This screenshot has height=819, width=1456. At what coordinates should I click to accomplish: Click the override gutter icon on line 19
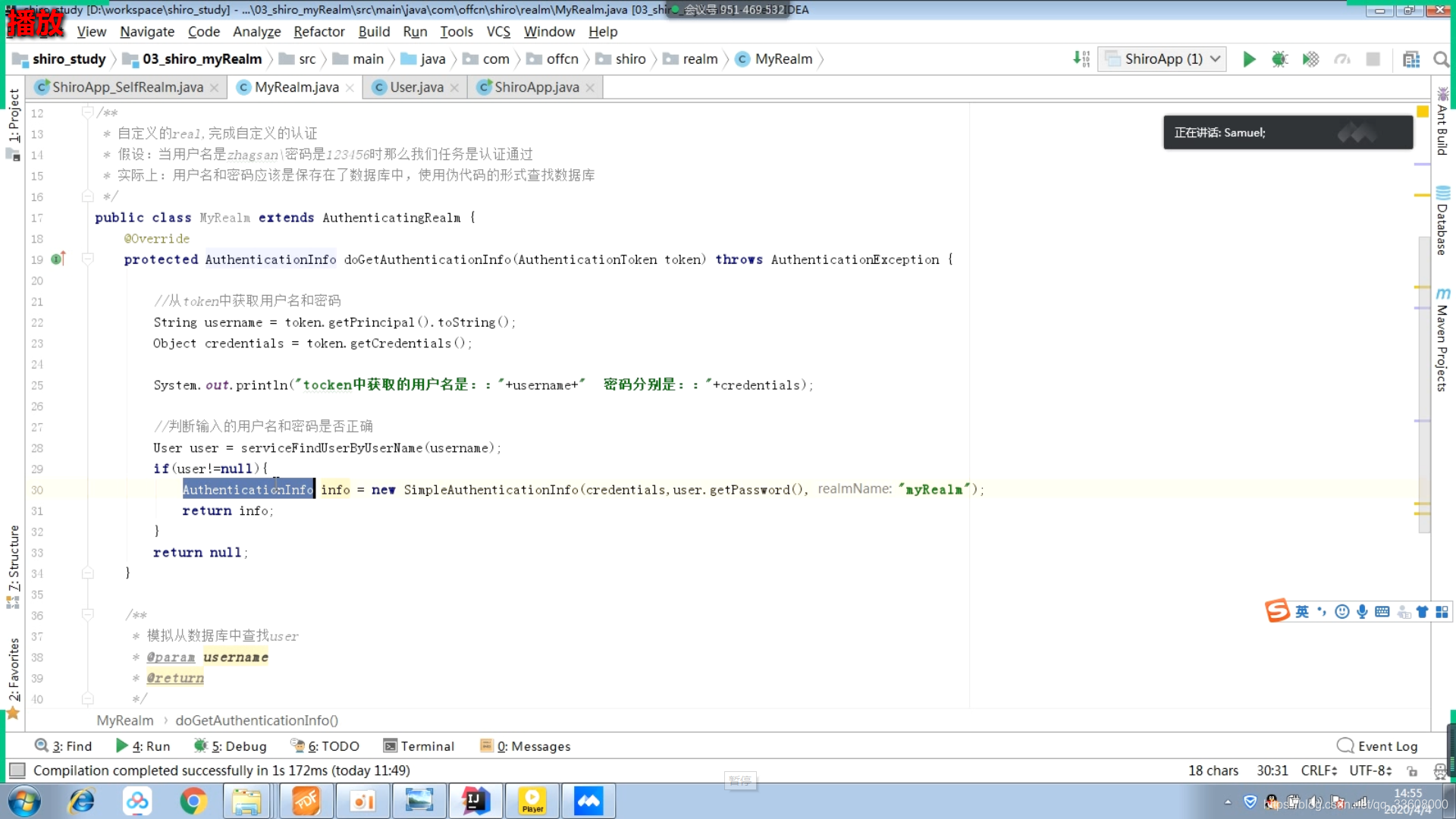tap(58, 259)
